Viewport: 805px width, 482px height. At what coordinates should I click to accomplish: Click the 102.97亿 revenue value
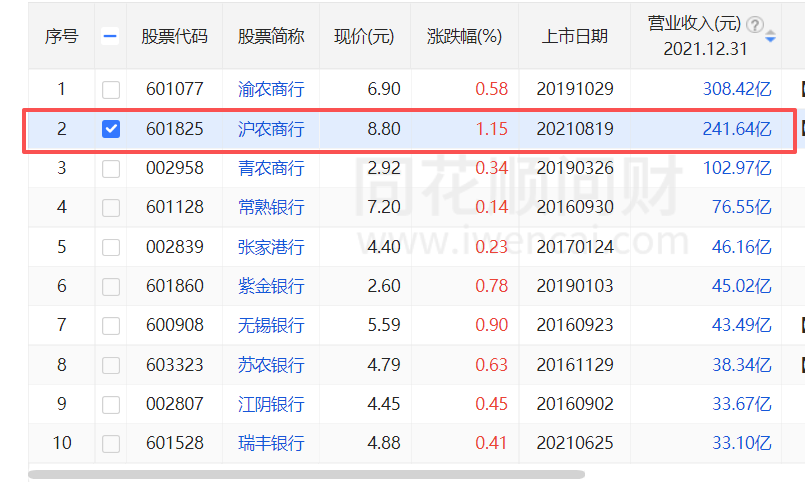[737, 168]
